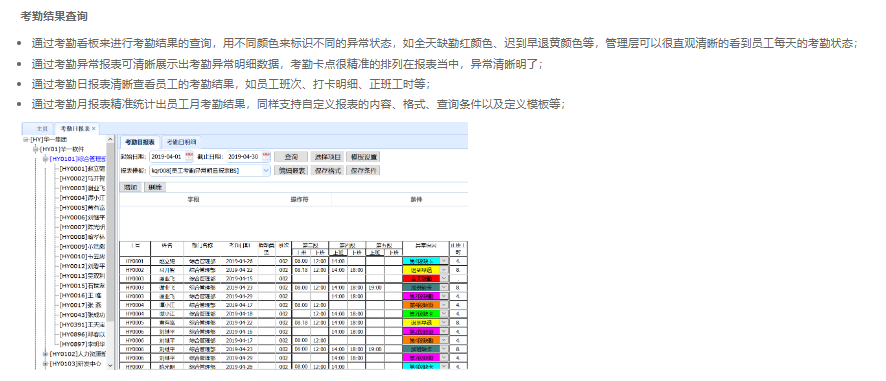
Task: Click the yellow status cell in the HY0005 row
Action: tap(422, 323)
